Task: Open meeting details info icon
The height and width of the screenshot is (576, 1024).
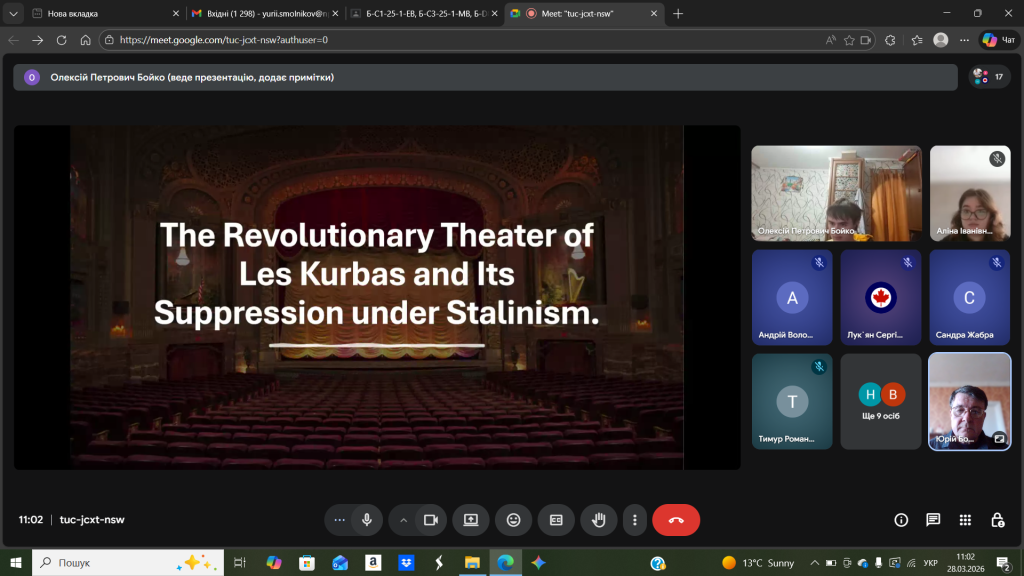Action: coord(901,520)
